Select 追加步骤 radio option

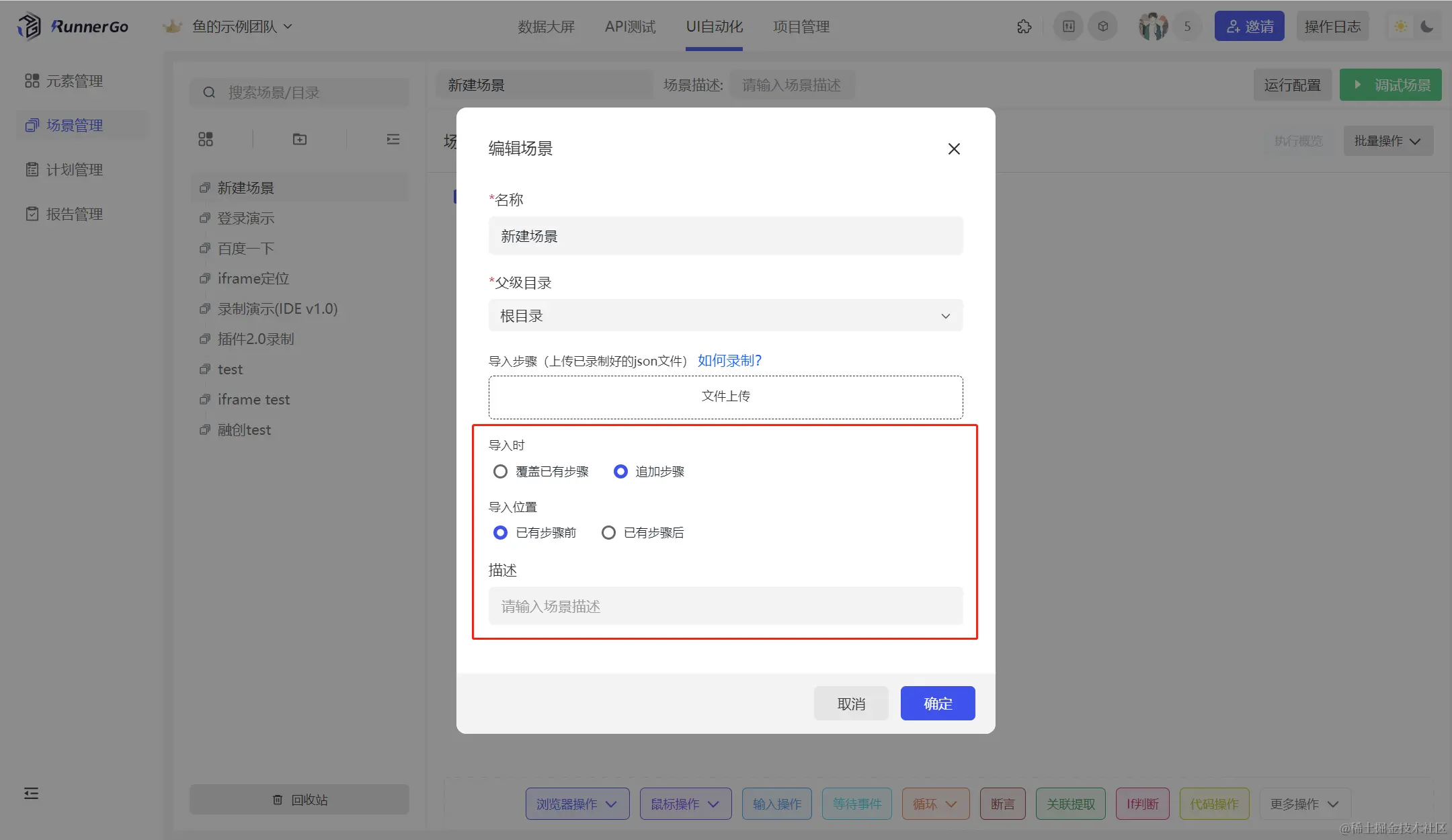pos(620,472)
